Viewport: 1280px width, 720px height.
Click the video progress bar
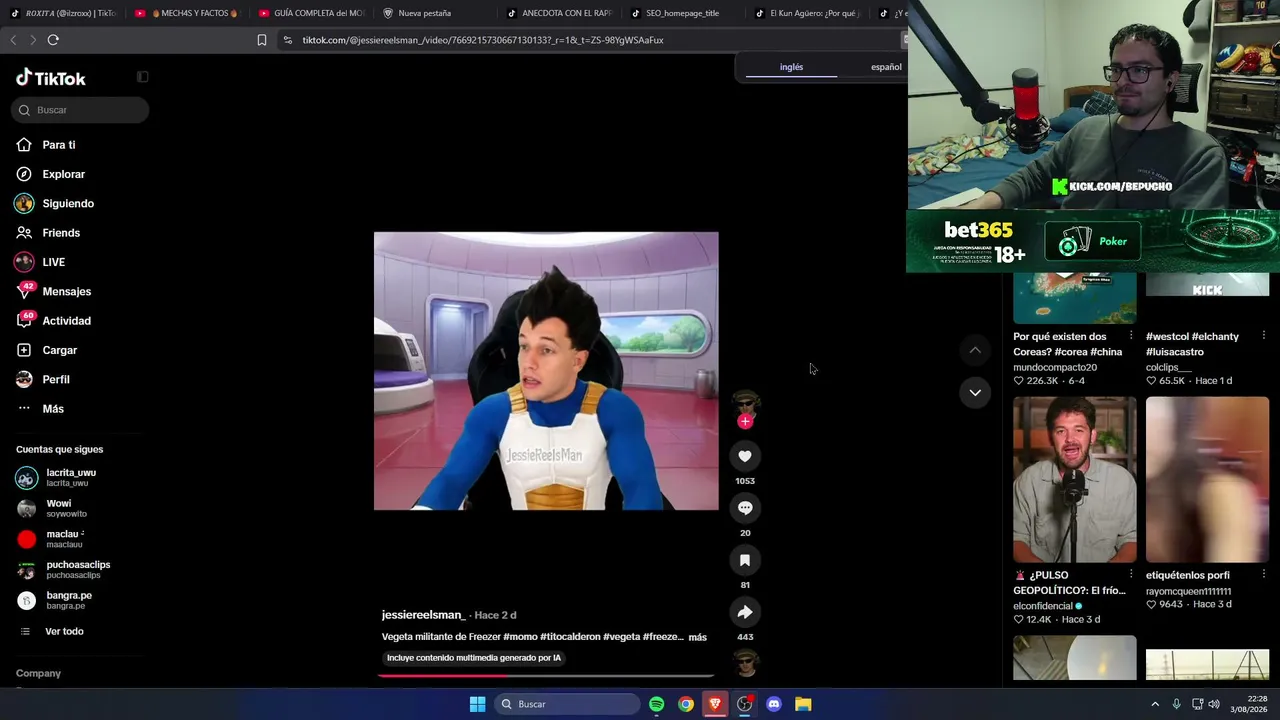[546, 675]
